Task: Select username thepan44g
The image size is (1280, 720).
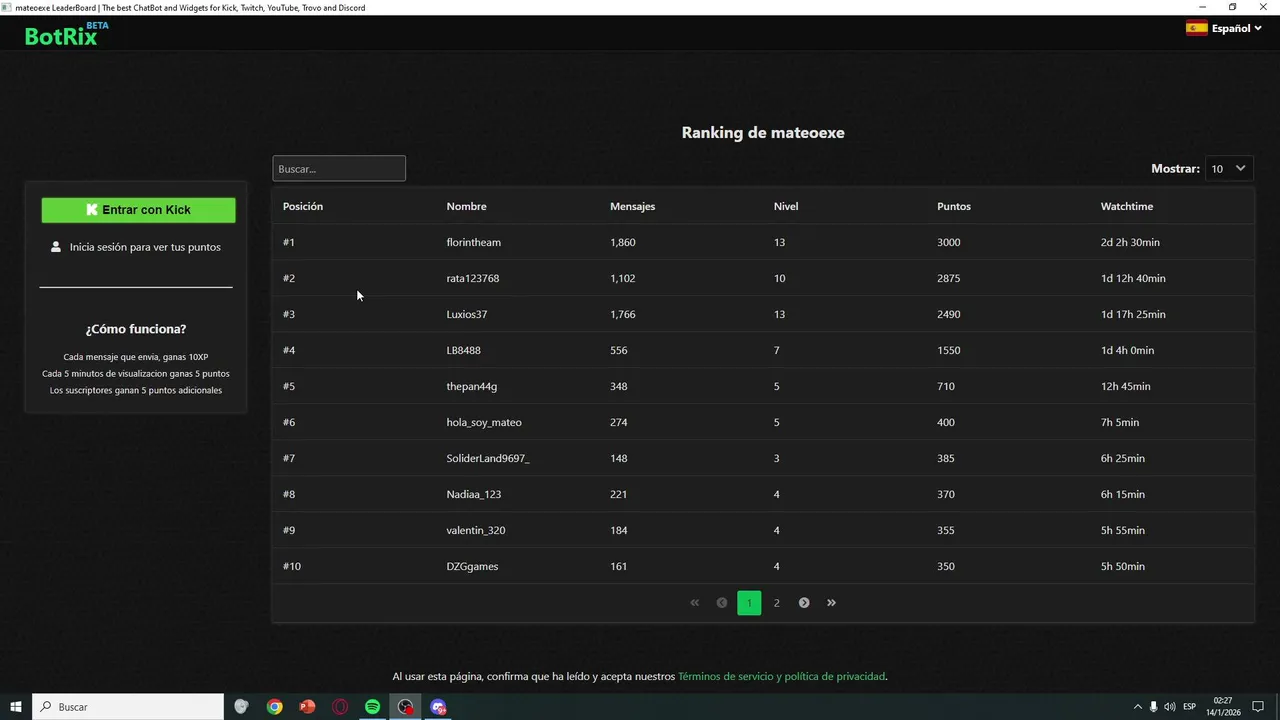Action: pyautogui.click(x=472, y=386)
